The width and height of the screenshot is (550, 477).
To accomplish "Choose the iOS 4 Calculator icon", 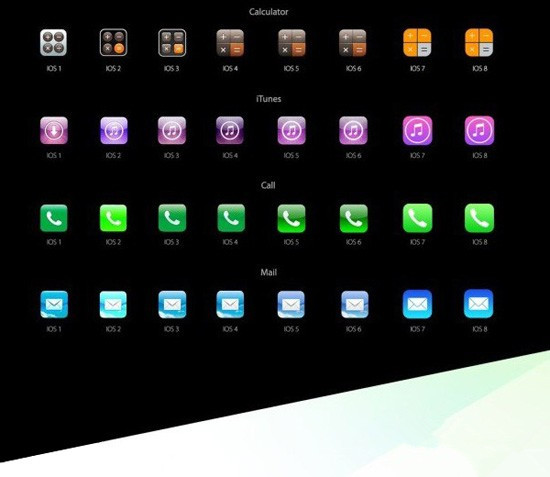I will [230, 43].
